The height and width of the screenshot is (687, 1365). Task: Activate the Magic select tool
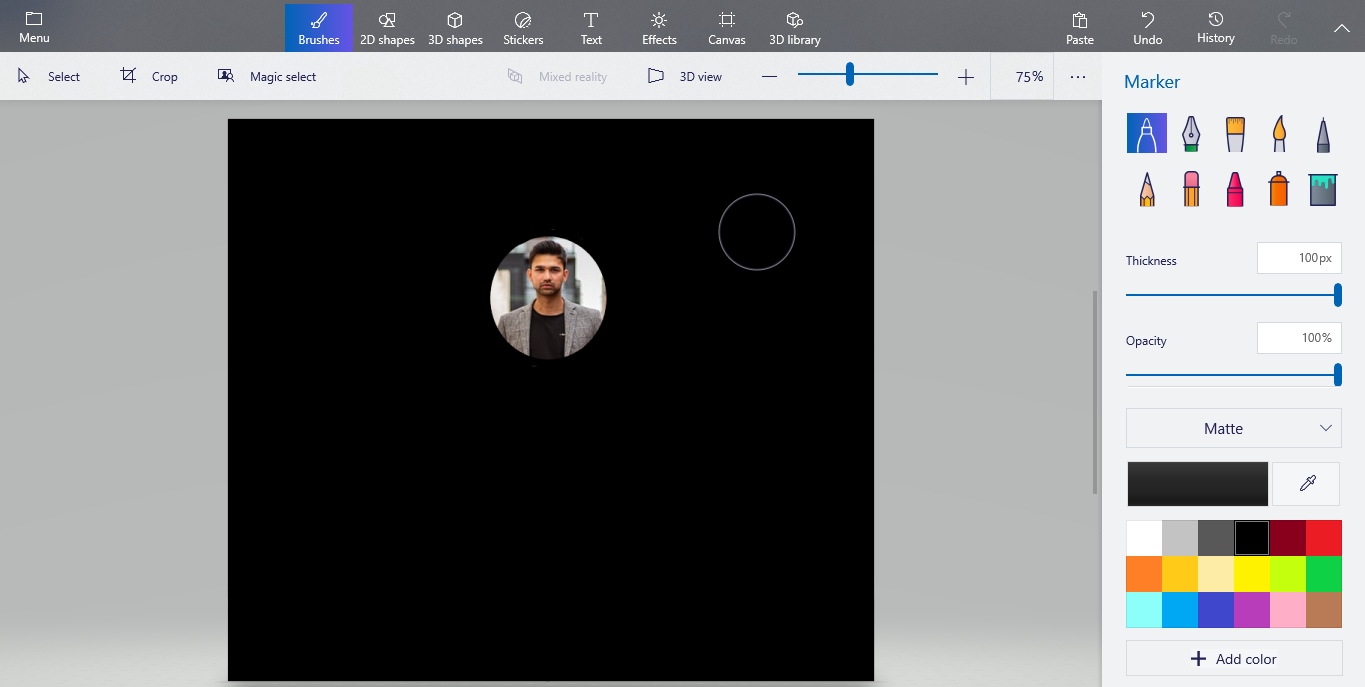(x=267, y=76)
